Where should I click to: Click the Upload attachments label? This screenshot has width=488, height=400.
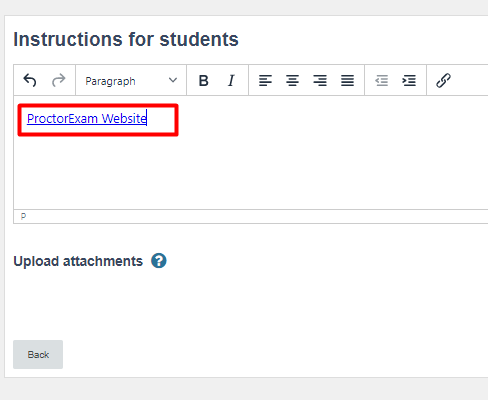[x=78, y=261]
